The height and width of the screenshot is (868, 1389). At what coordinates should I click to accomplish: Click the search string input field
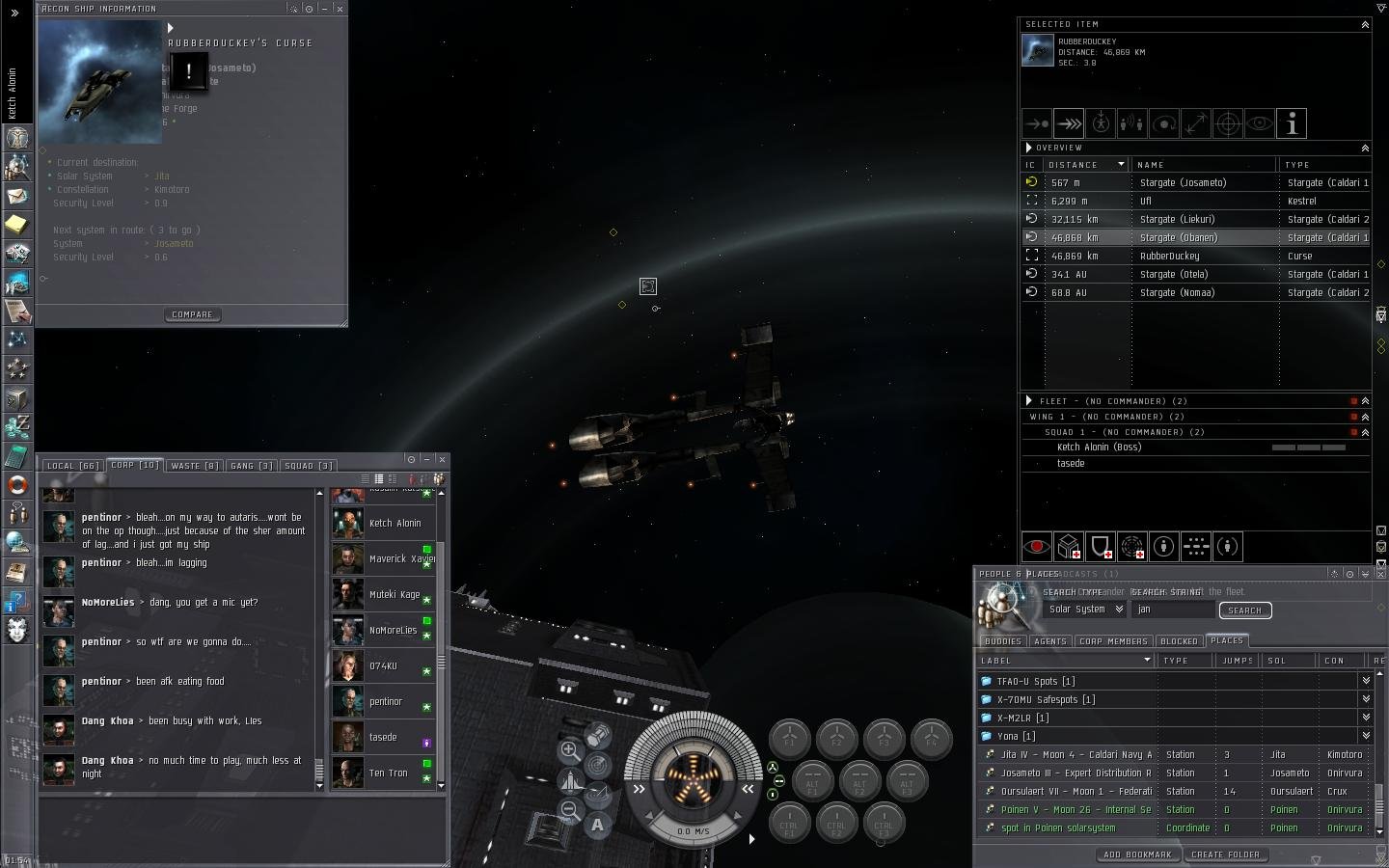pos(1173,610)
